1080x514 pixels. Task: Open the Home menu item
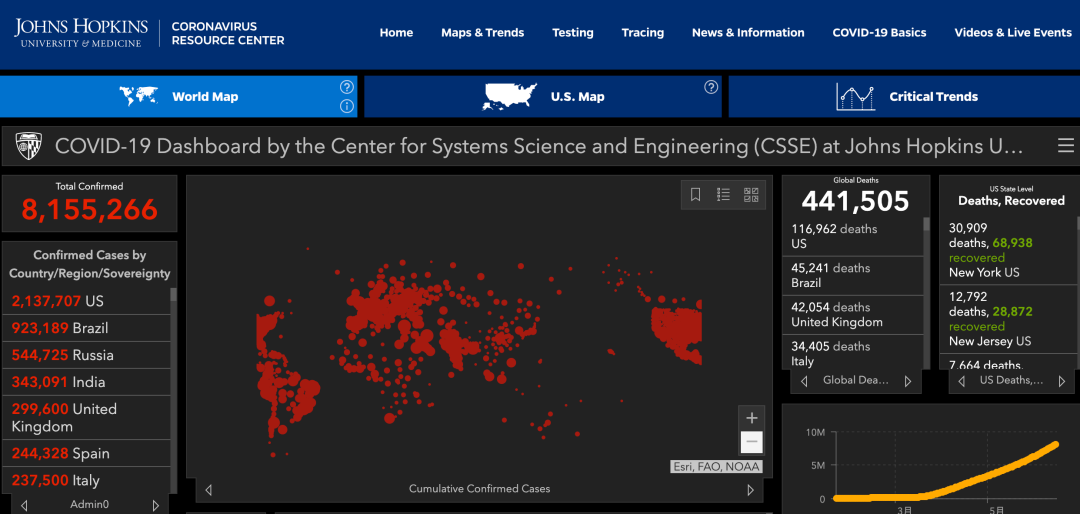[x=396, y=32]
